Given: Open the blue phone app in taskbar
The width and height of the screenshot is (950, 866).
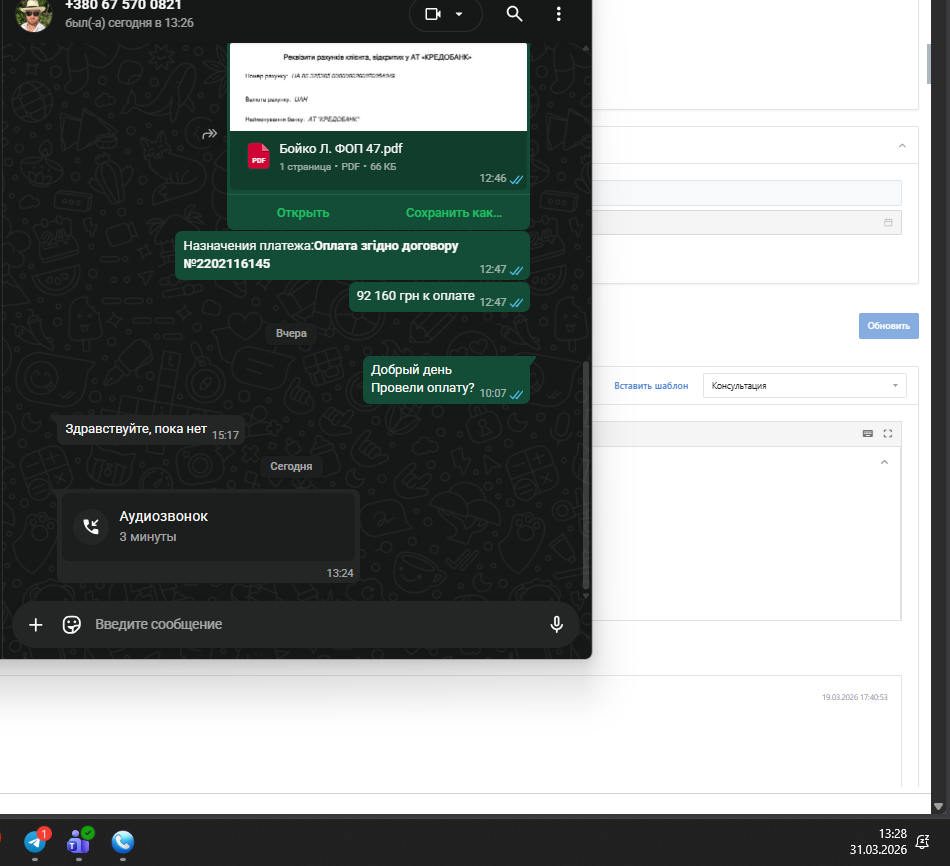Looking at the screenshot, I should (123, 842).
